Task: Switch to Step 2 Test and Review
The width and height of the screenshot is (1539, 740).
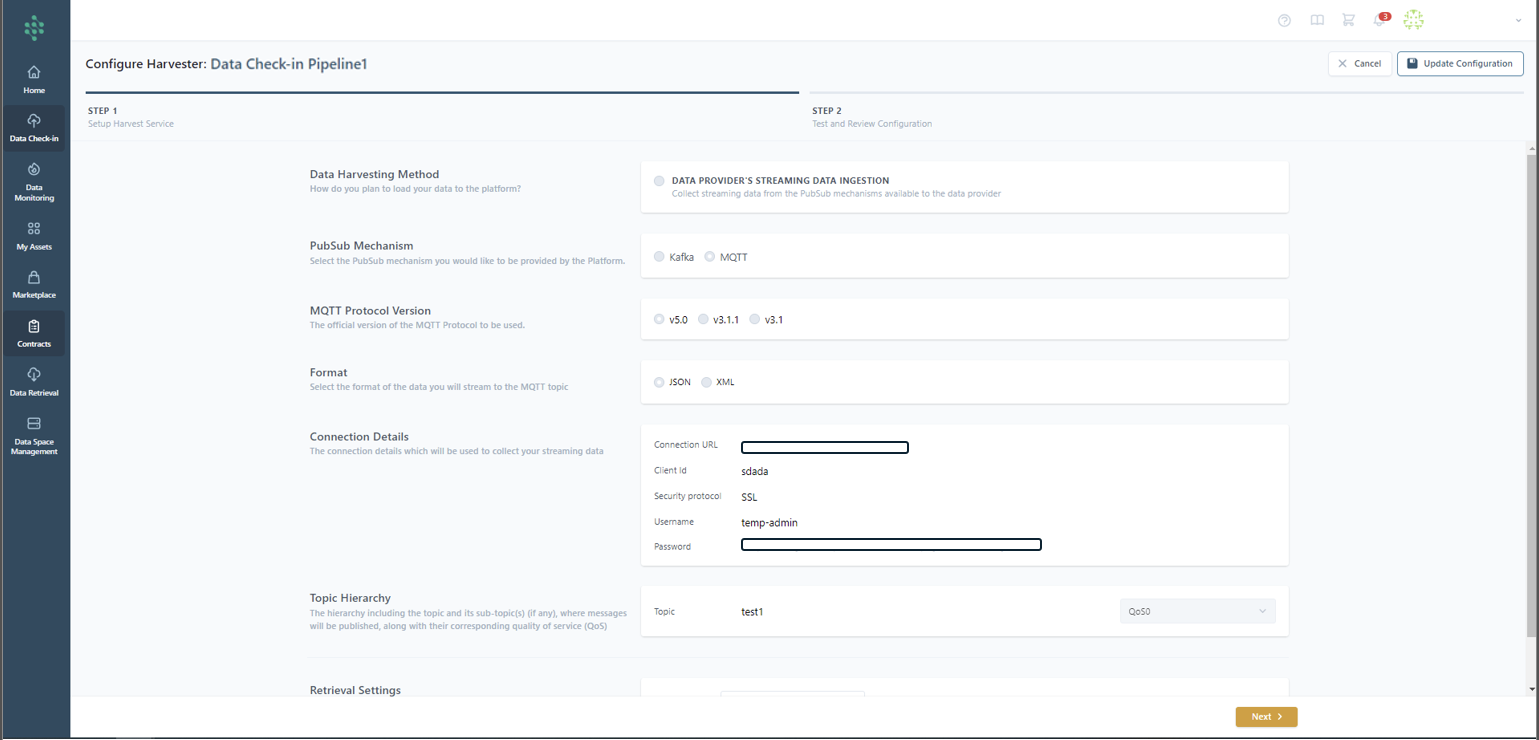Action: [871, 117]
